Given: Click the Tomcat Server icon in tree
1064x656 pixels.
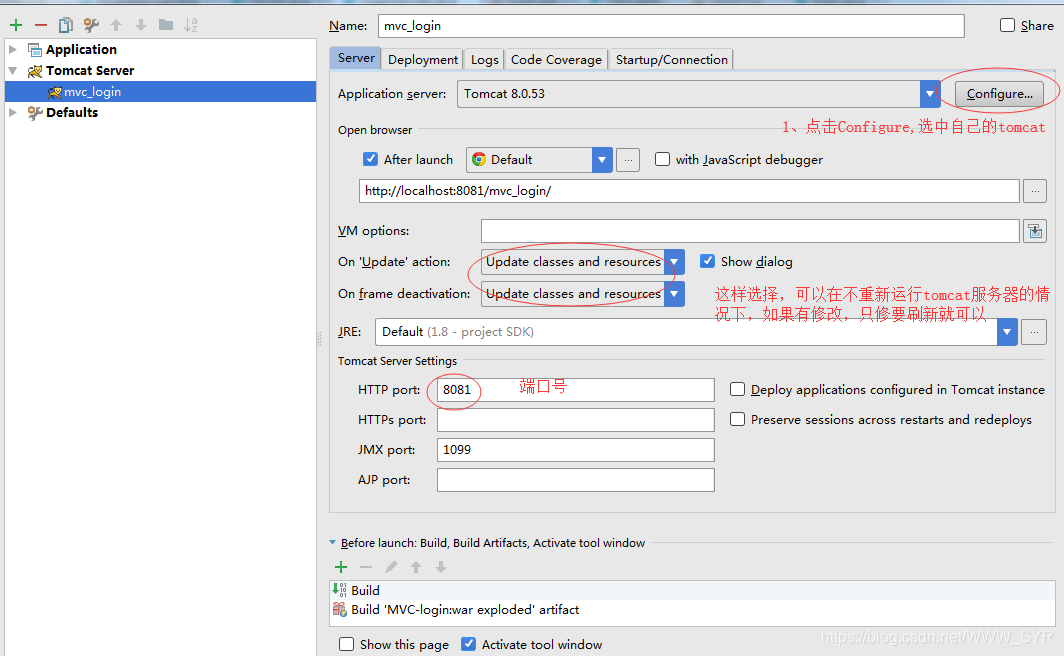Looking at the screenshot, I should (x=35, y=71).
